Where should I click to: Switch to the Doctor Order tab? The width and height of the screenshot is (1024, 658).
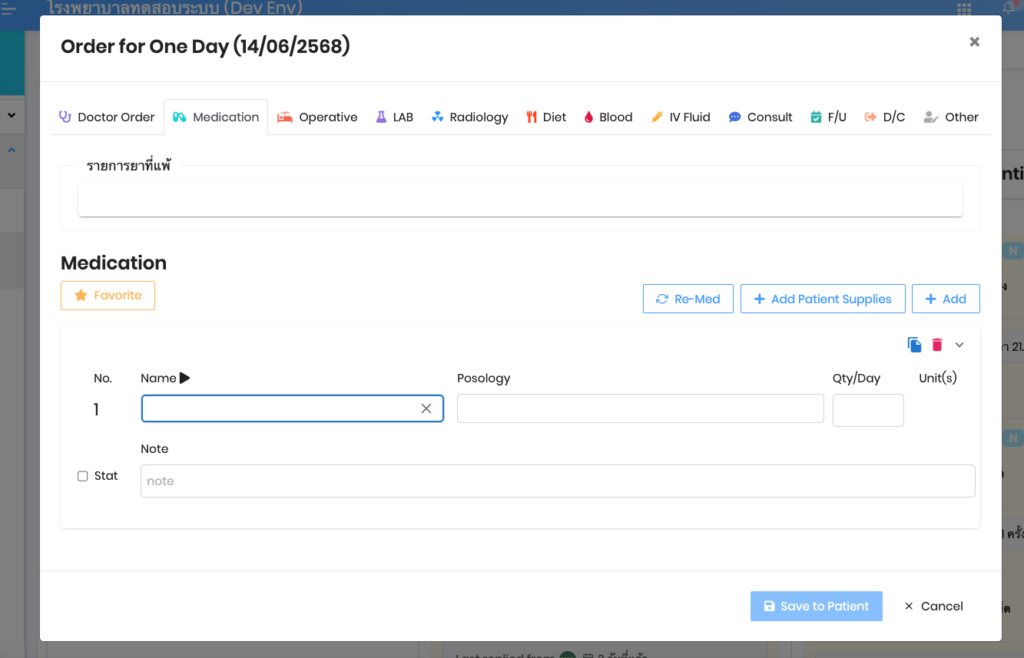[107, 117]
